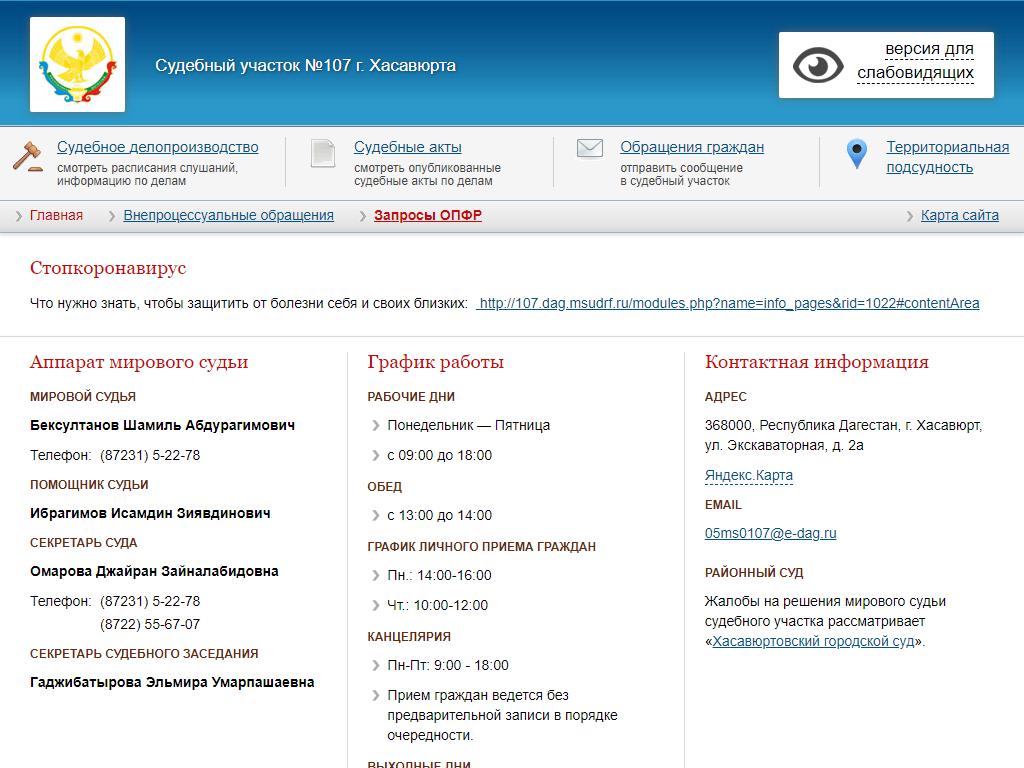Select Внепроцессуальные обращения menu item
The image size is (1024, 768).
click(228, 215)
